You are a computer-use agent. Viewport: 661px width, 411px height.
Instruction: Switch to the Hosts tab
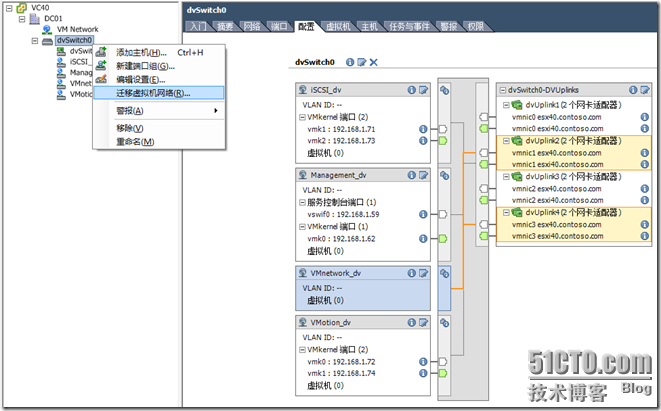tap(369, 27)
